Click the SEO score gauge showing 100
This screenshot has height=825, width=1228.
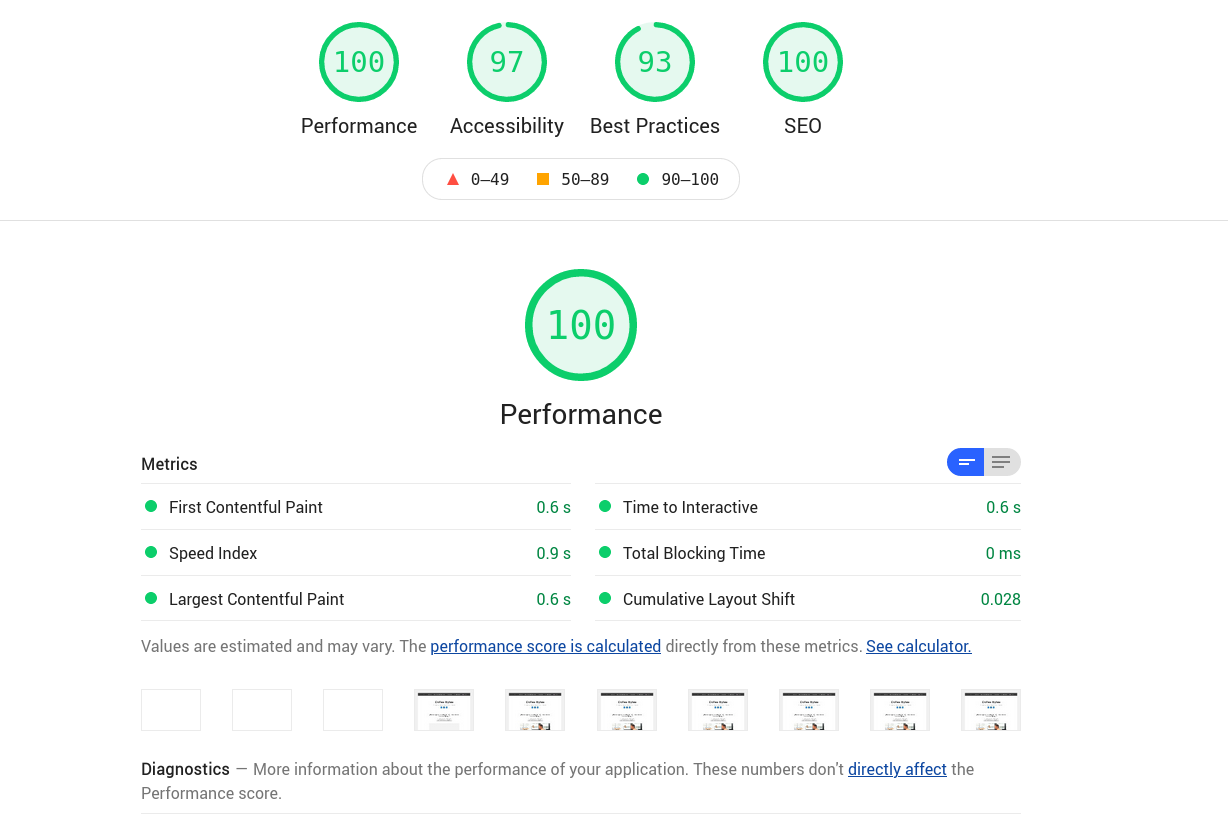click(803, 62)
